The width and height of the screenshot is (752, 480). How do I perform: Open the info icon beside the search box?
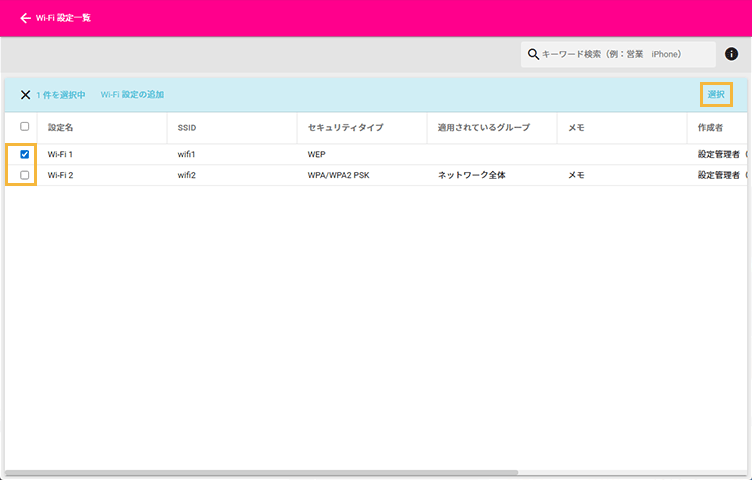click(731, 54)
